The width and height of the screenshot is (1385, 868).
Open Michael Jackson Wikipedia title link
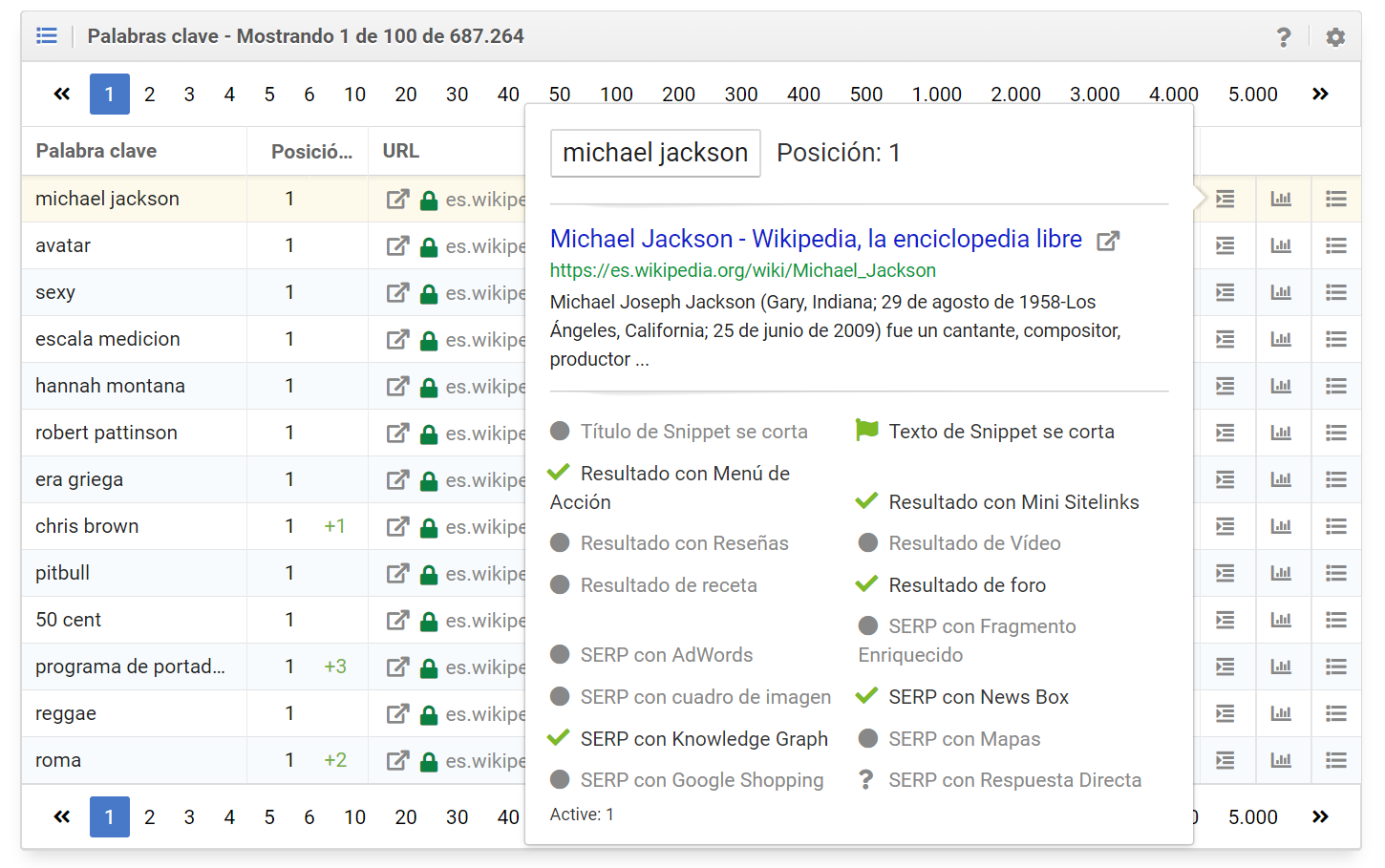817,239
